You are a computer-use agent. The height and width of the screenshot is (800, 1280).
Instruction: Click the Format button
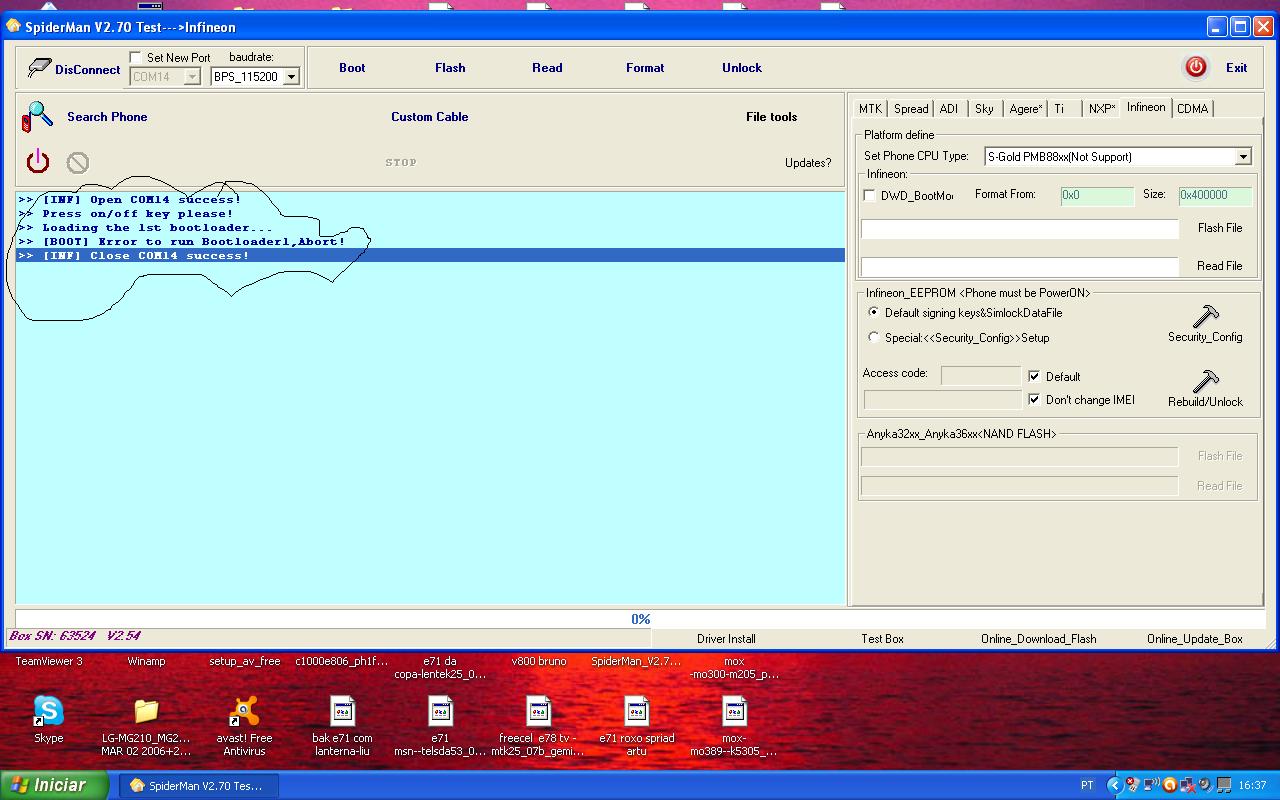[645, 68]
